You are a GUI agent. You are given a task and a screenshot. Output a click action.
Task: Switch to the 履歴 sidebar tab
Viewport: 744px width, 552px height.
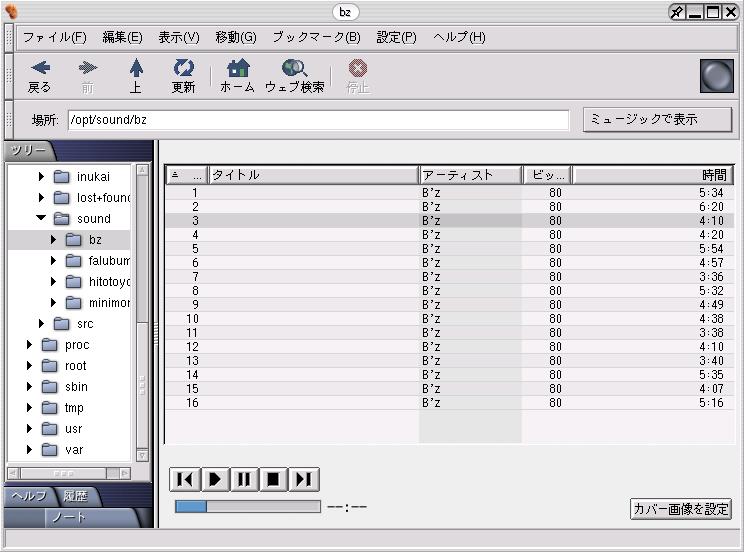[76, 496]
